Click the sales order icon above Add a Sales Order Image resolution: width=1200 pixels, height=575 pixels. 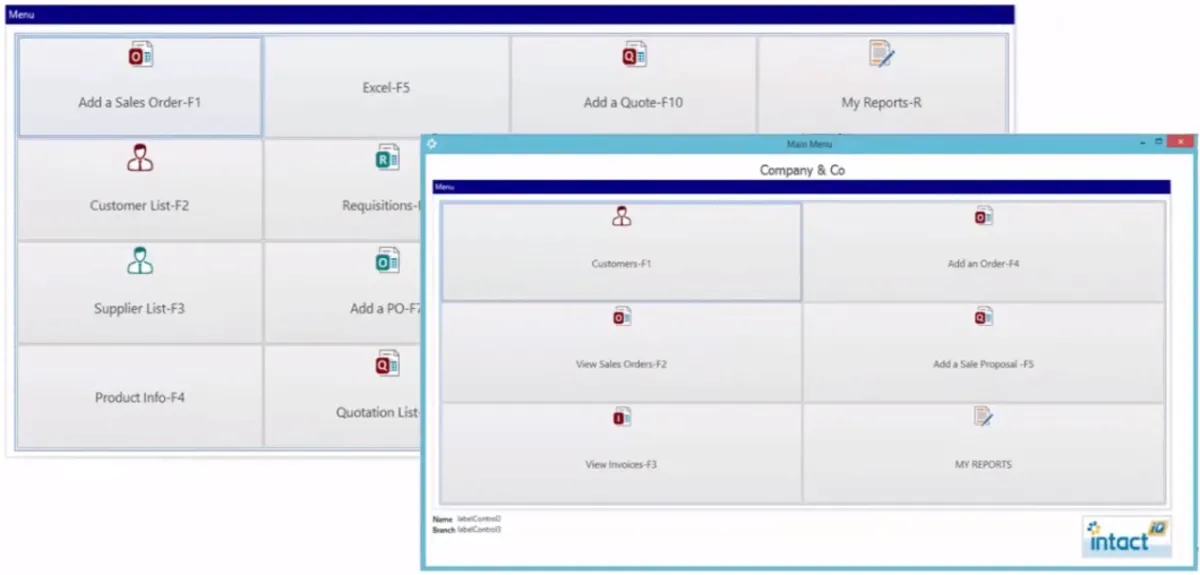140,55
